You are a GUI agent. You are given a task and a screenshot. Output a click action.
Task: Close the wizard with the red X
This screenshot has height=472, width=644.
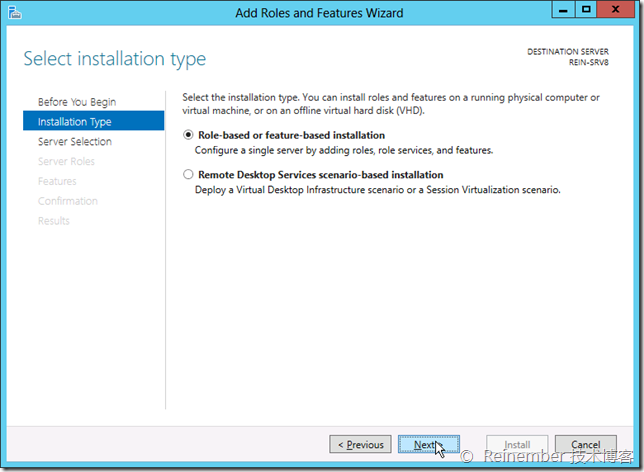[x=614, y=12]
